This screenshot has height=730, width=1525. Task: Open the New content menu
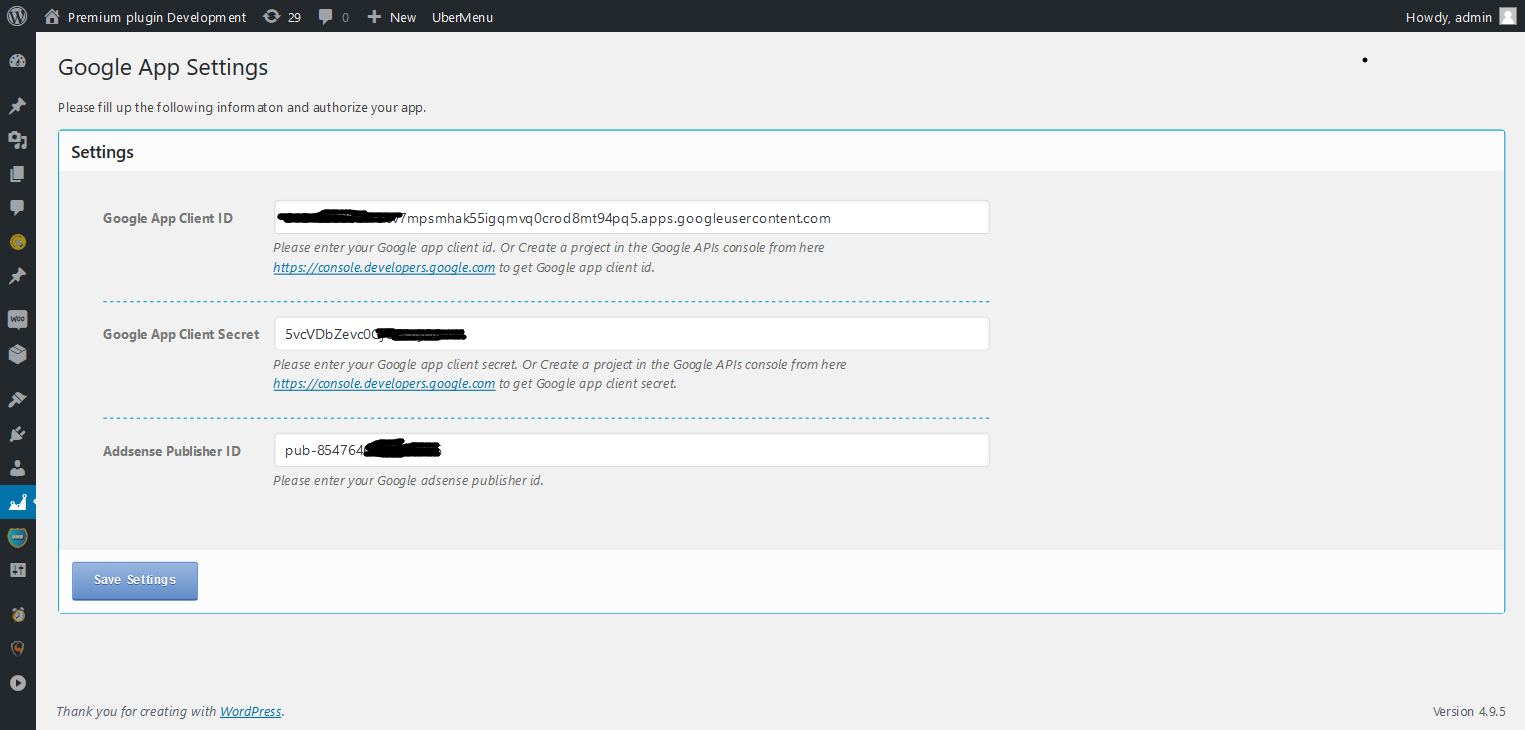coord(392,17)
